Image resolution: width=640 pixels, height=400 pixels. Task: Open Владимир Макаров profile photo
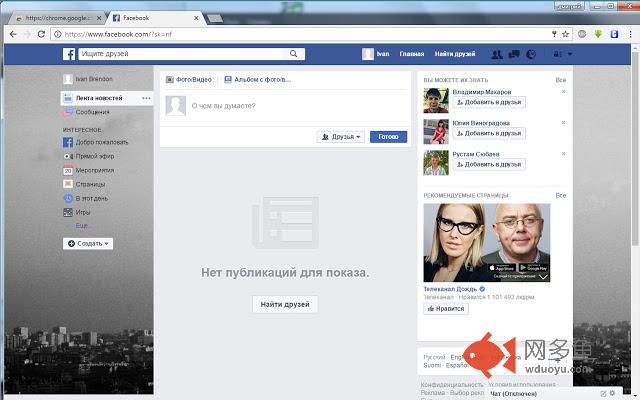coord(436,100)
